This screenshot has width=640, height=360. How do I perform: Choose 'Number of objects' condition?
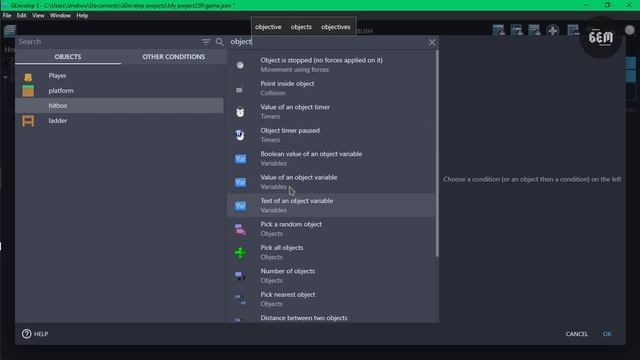pyautogui.click(x=331, y=276)
